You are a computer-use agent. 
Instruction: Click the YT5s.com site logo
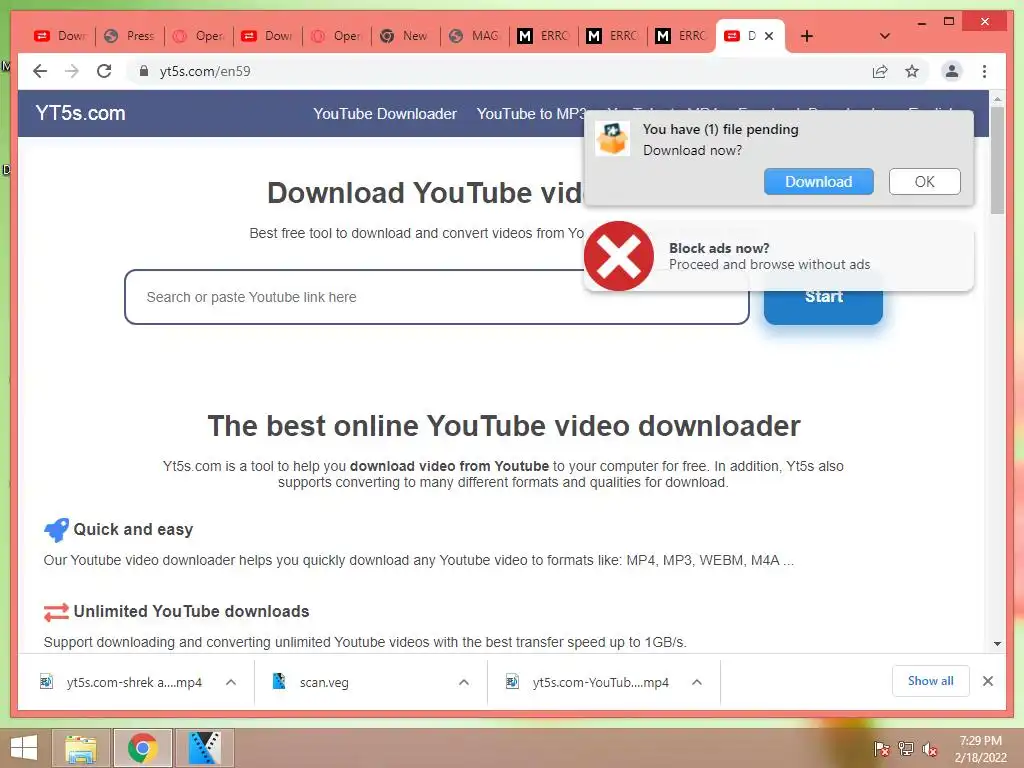coord(80,113)
